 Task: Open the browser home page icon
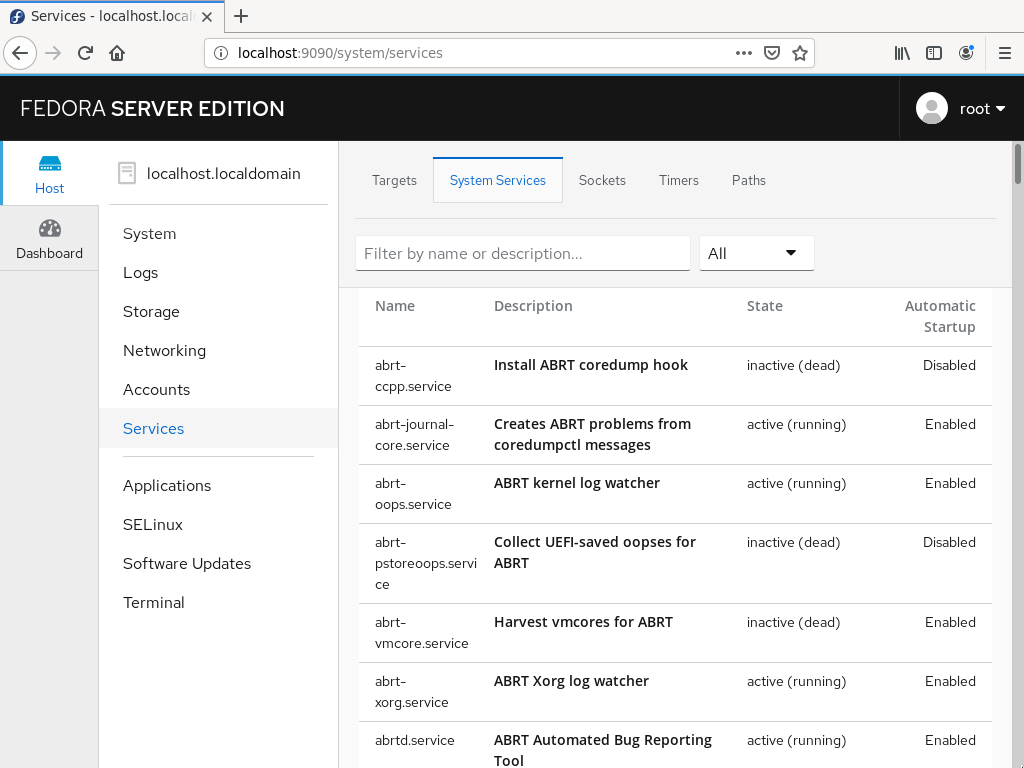117,53
